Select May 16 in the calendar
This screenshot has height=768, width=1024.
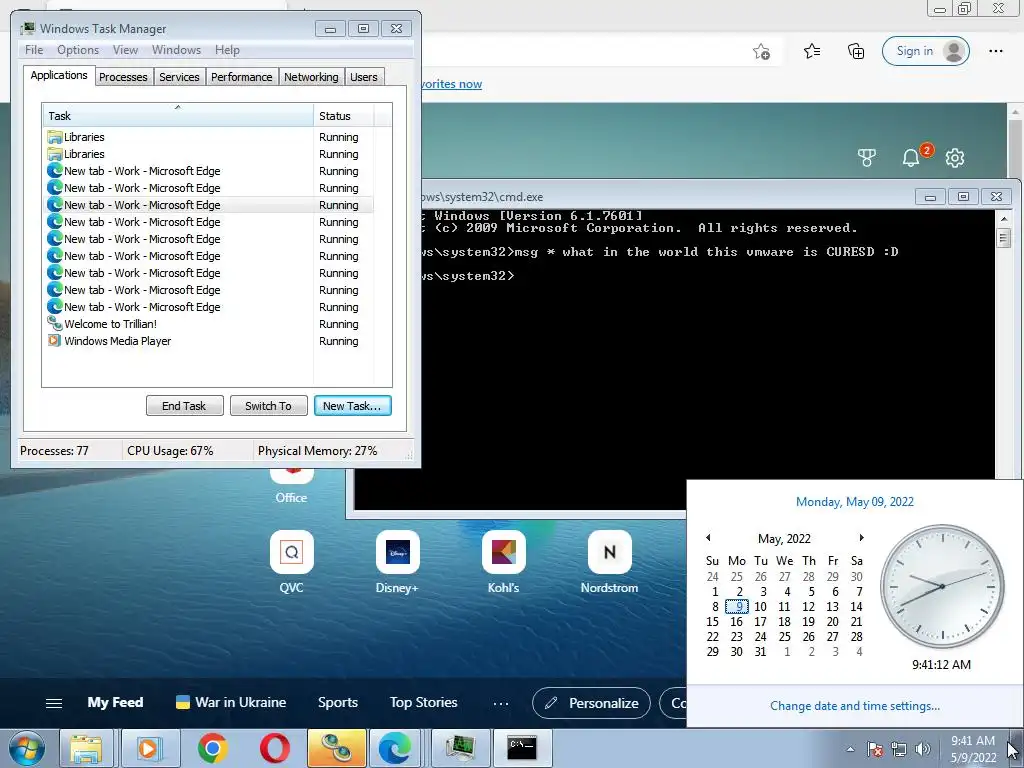coord(737,622)
